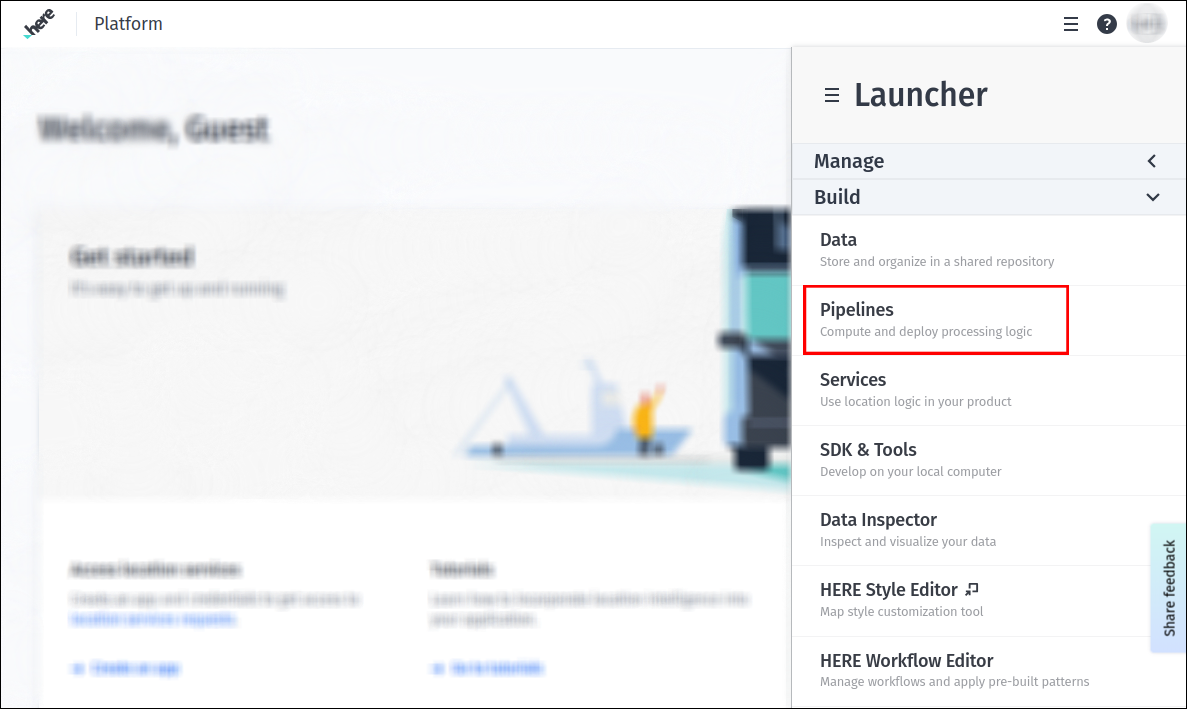Screen dimensions: 1187x709
Task: Click the Build section header
Action: (x=989, y=197)
